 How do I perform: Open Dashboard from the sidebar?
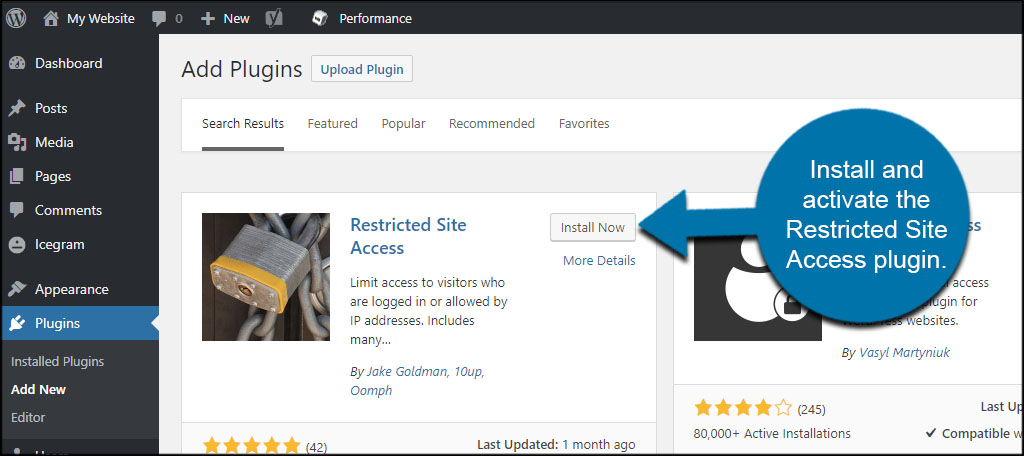68,63
